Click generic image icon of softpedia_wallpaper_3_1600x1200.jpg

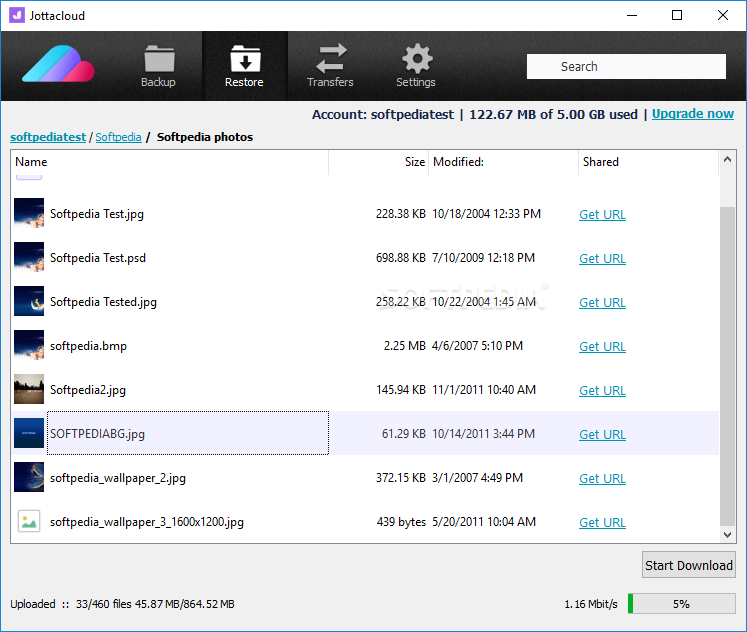[x=29, y=521]
